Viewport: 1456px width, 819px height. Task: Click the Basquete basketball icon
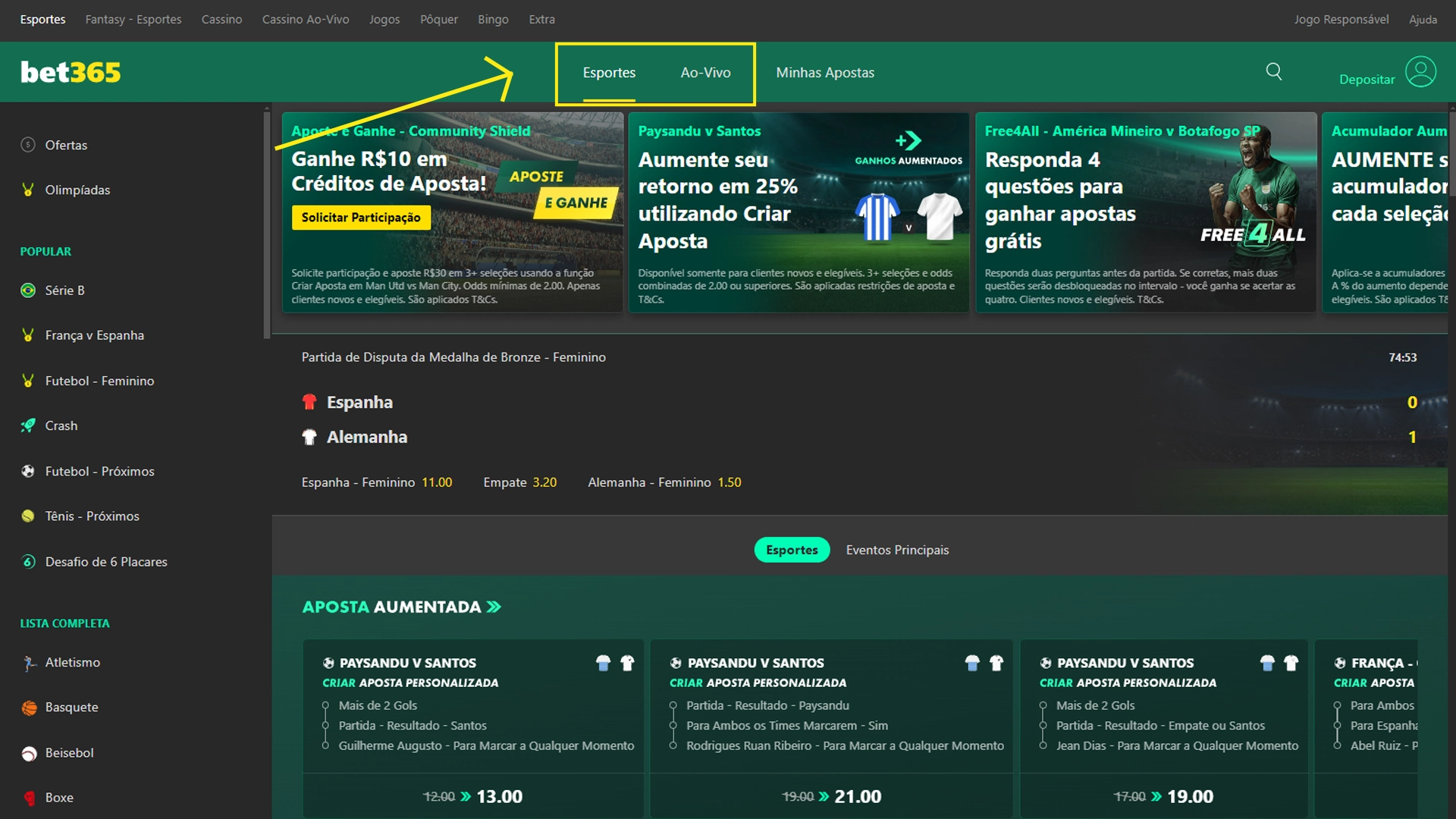[x=29, y=708]
